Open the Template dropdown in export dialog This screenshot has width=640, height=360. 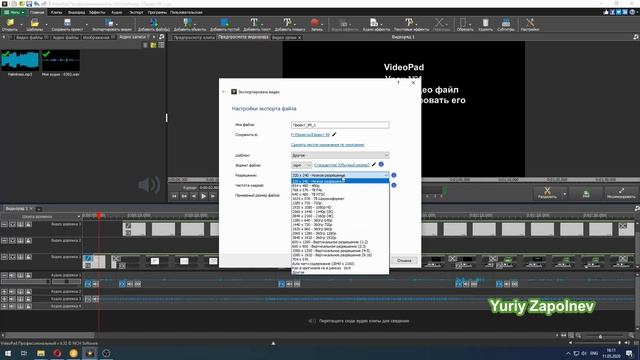pyautogui.click(x=340, y=155)
